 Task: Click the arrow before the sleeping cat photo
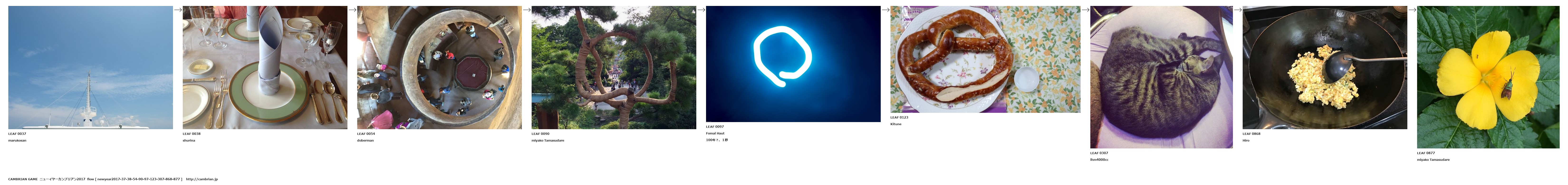1085,10
